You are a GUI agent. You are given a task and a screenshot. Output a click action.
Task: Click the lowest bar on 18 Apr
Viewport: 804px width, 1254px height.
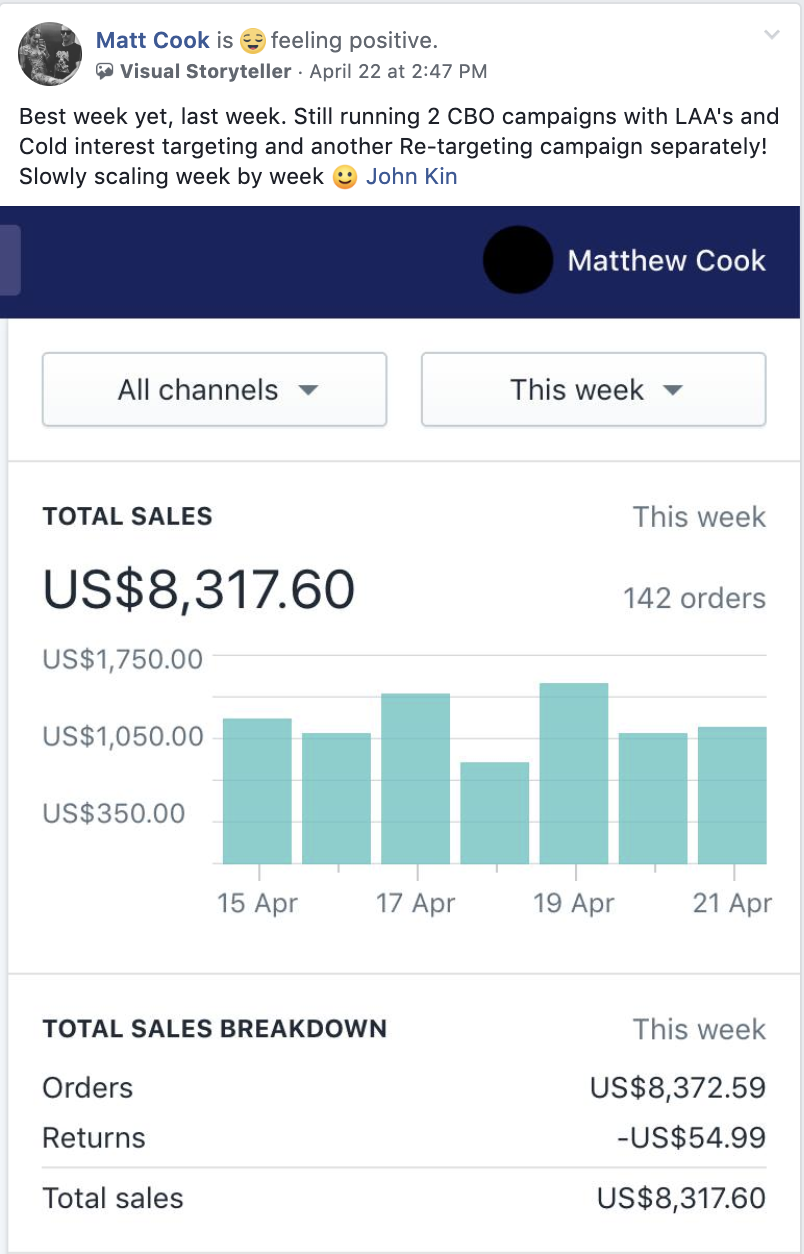494,812
